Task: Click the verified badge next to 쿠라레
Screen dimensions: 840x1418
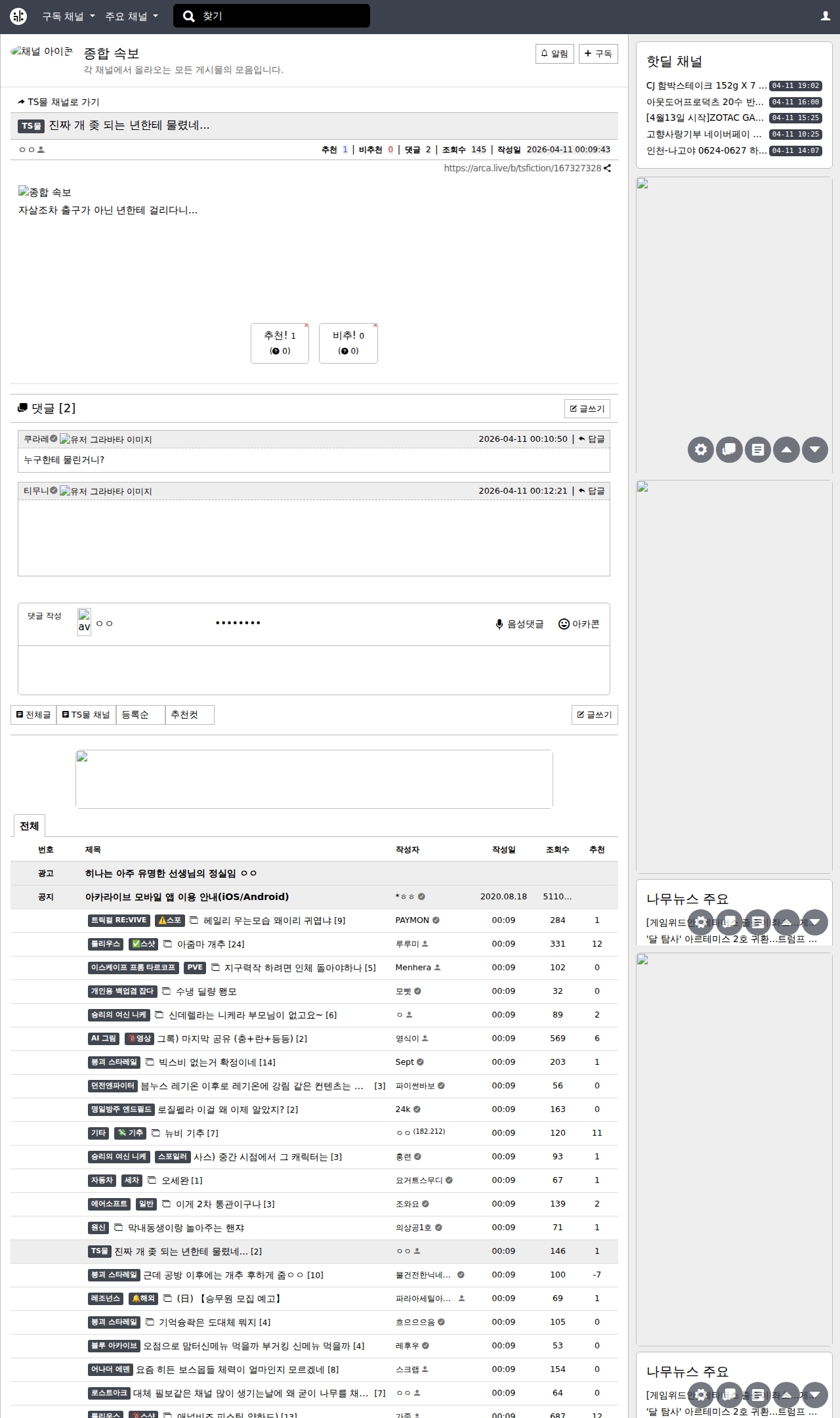Action: point(54,439)
